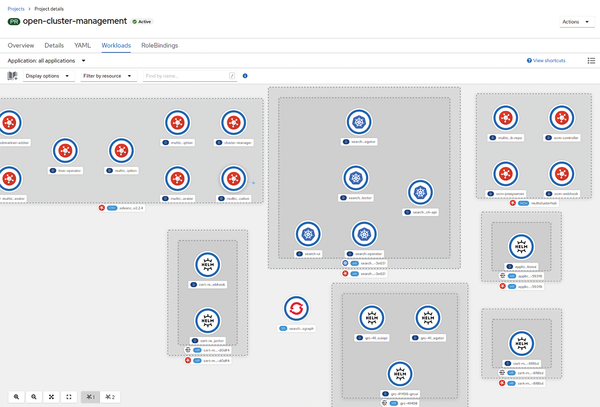This screenshot has height=407, width=600.
Task: Click the info icon next to search field
Action: [x=245, y=76]
